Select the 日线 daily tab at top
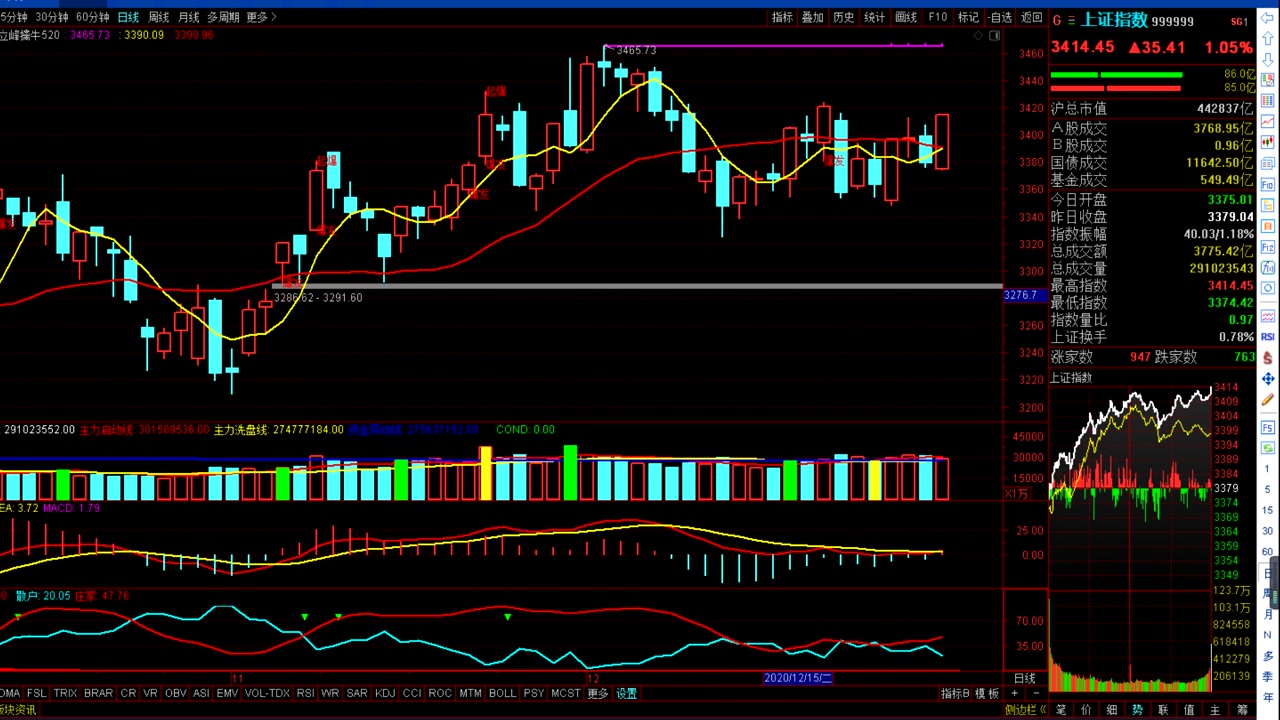The height and width of the screenshot is (720, 1280). pos(128,17)
